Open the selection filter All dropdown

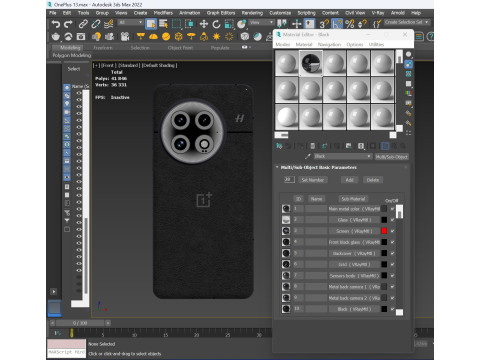pos(131,22)
